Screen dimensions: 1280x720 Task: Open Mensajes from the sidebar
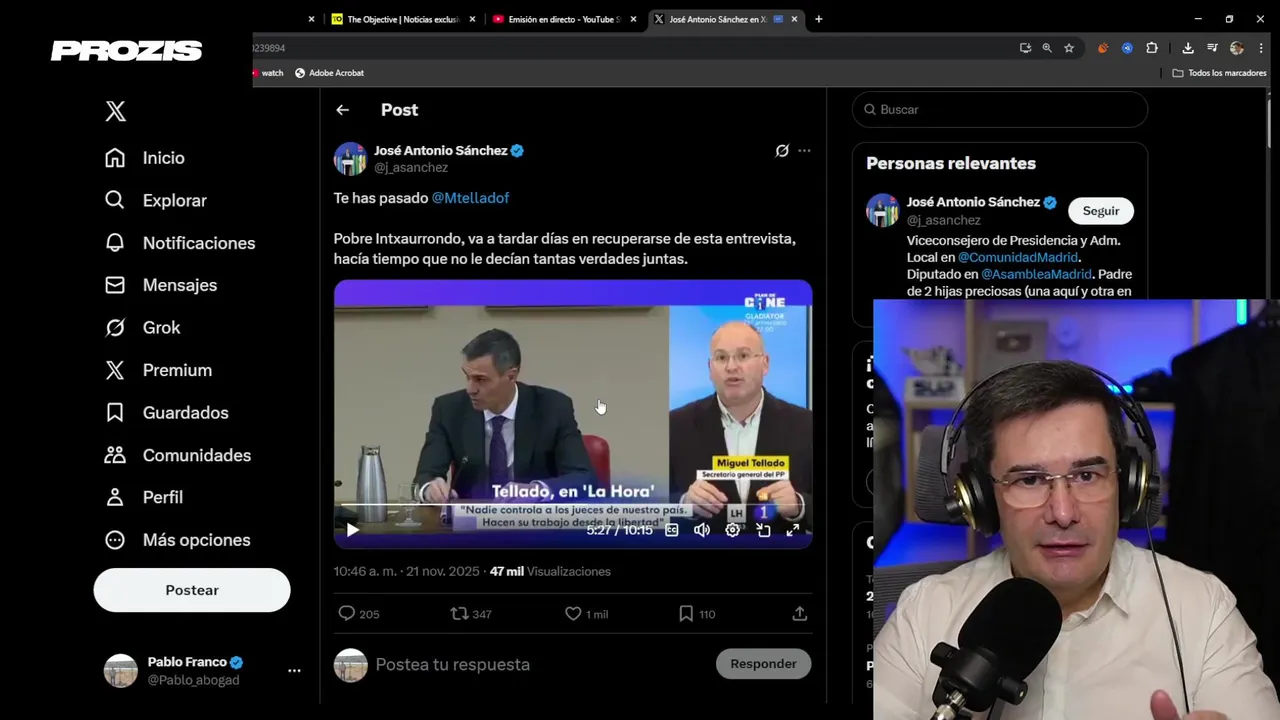click(161, 285)
